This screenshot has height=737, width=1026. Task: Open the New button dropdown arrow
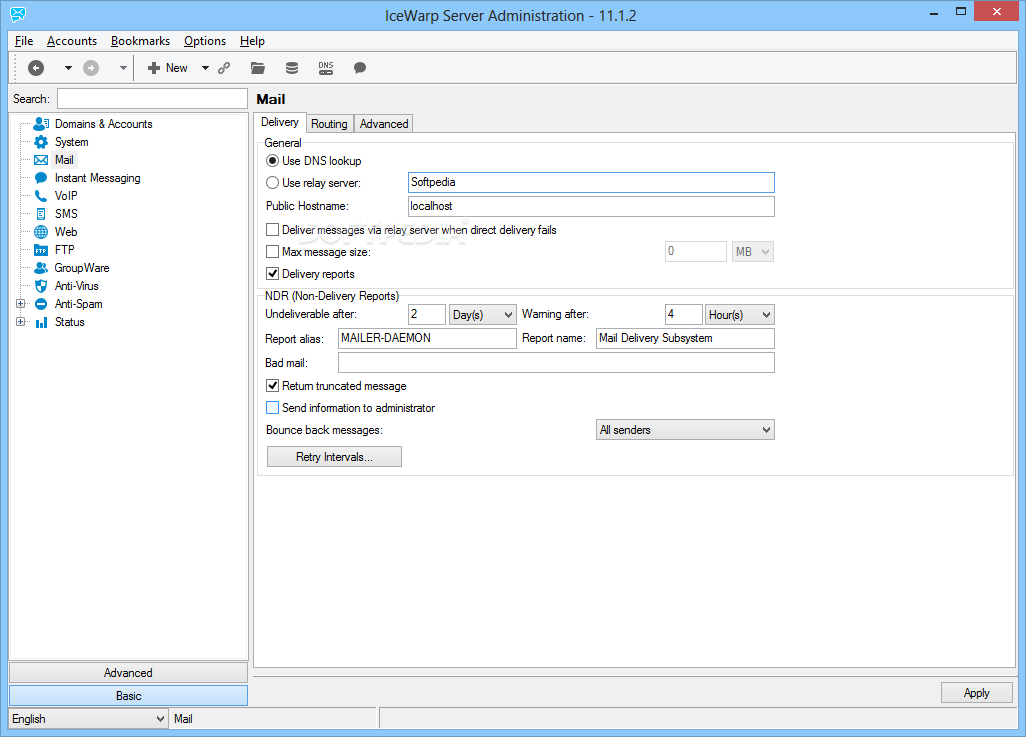coord(205,67)
